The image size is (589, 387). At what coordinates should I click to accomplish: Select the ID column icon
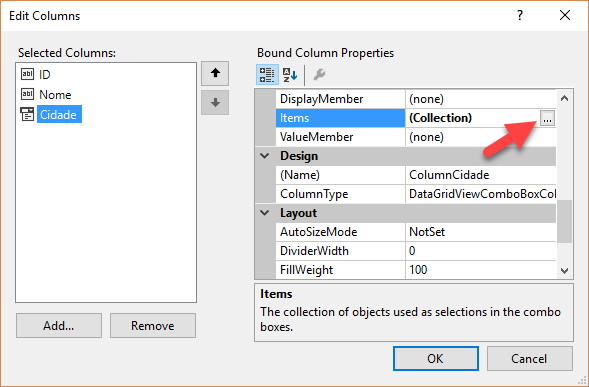coord(27,74)
